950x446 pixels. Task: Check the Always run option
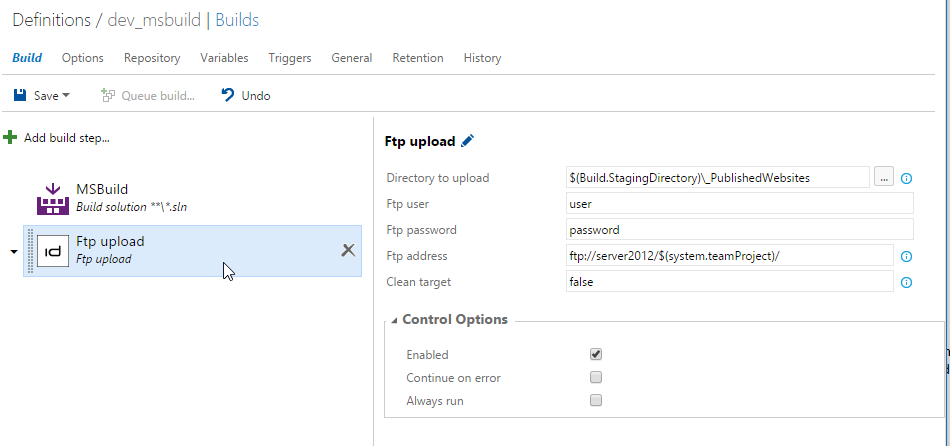(596, 401)
